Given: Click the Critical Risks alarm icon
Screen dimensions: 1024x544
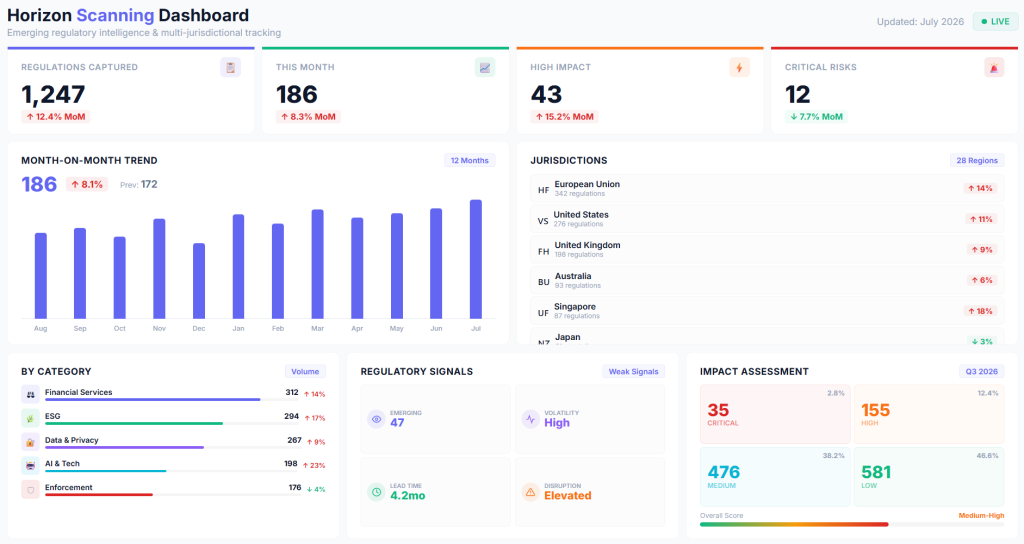Looking at the screenshot, I should click(994, 67).
